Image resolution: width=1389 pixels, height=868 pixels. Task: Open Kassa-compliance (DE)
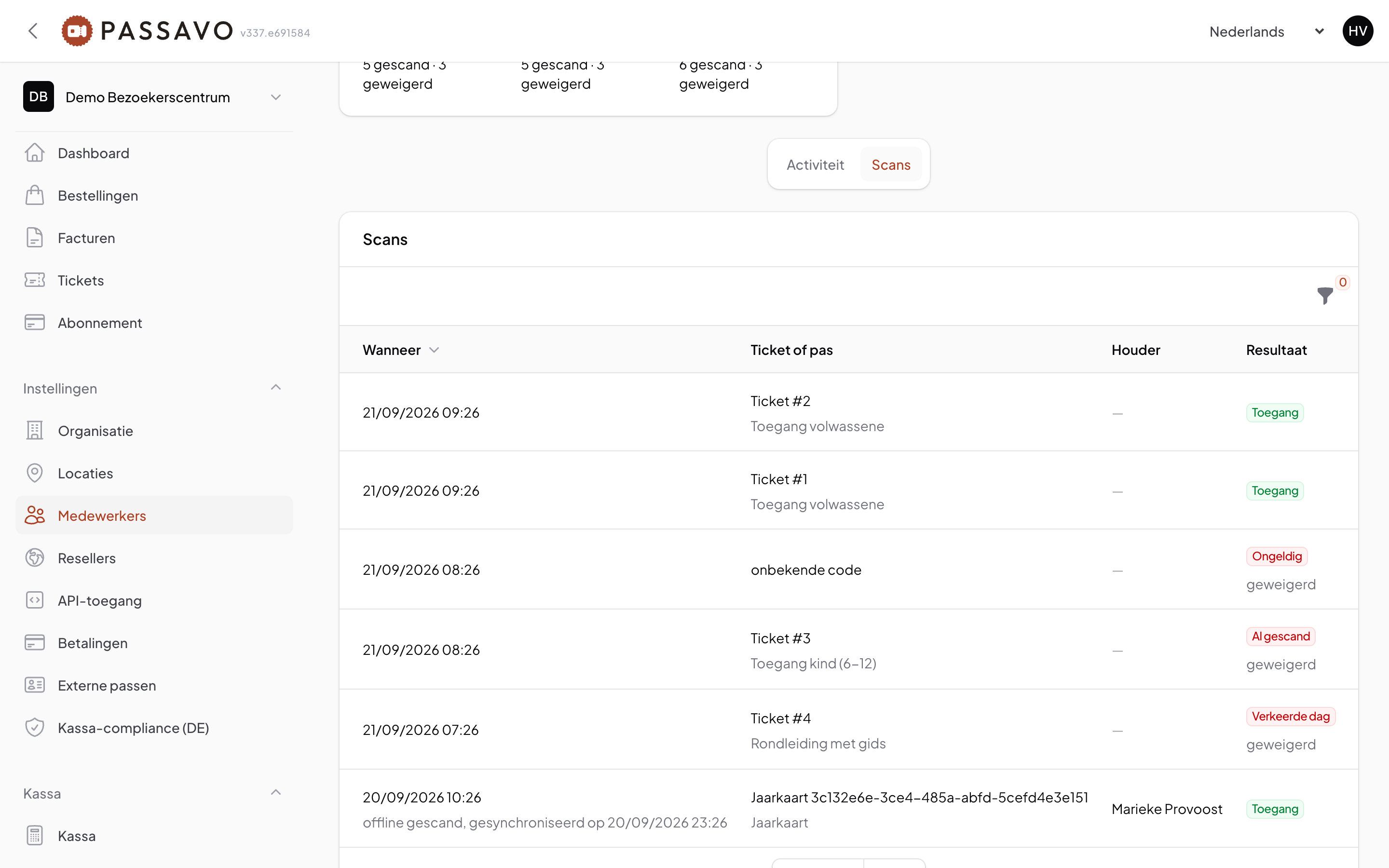click(154, 729)
